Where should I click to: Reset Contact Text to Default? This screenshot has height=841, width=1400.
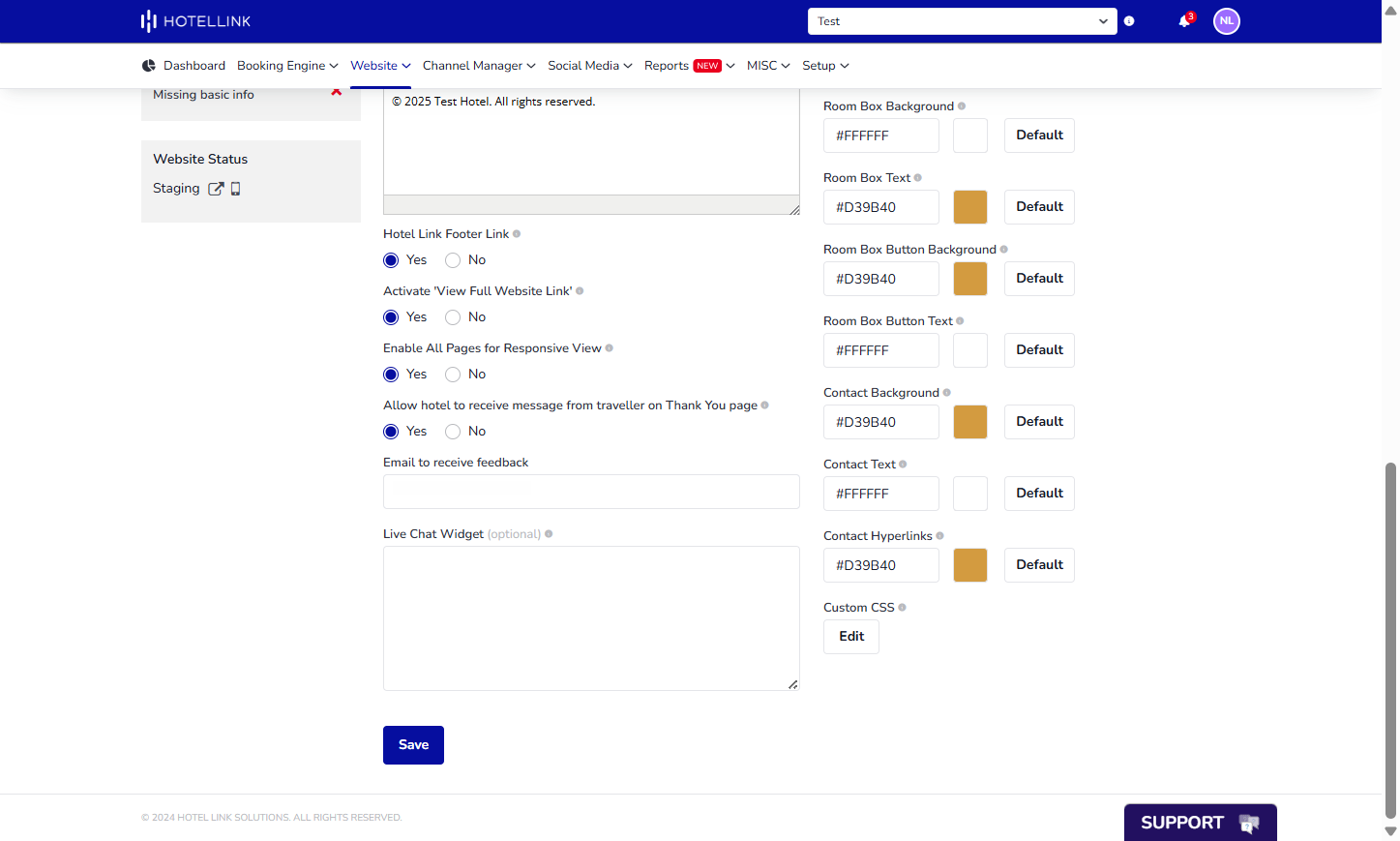pyautogui.click(x=1039, y=494)
